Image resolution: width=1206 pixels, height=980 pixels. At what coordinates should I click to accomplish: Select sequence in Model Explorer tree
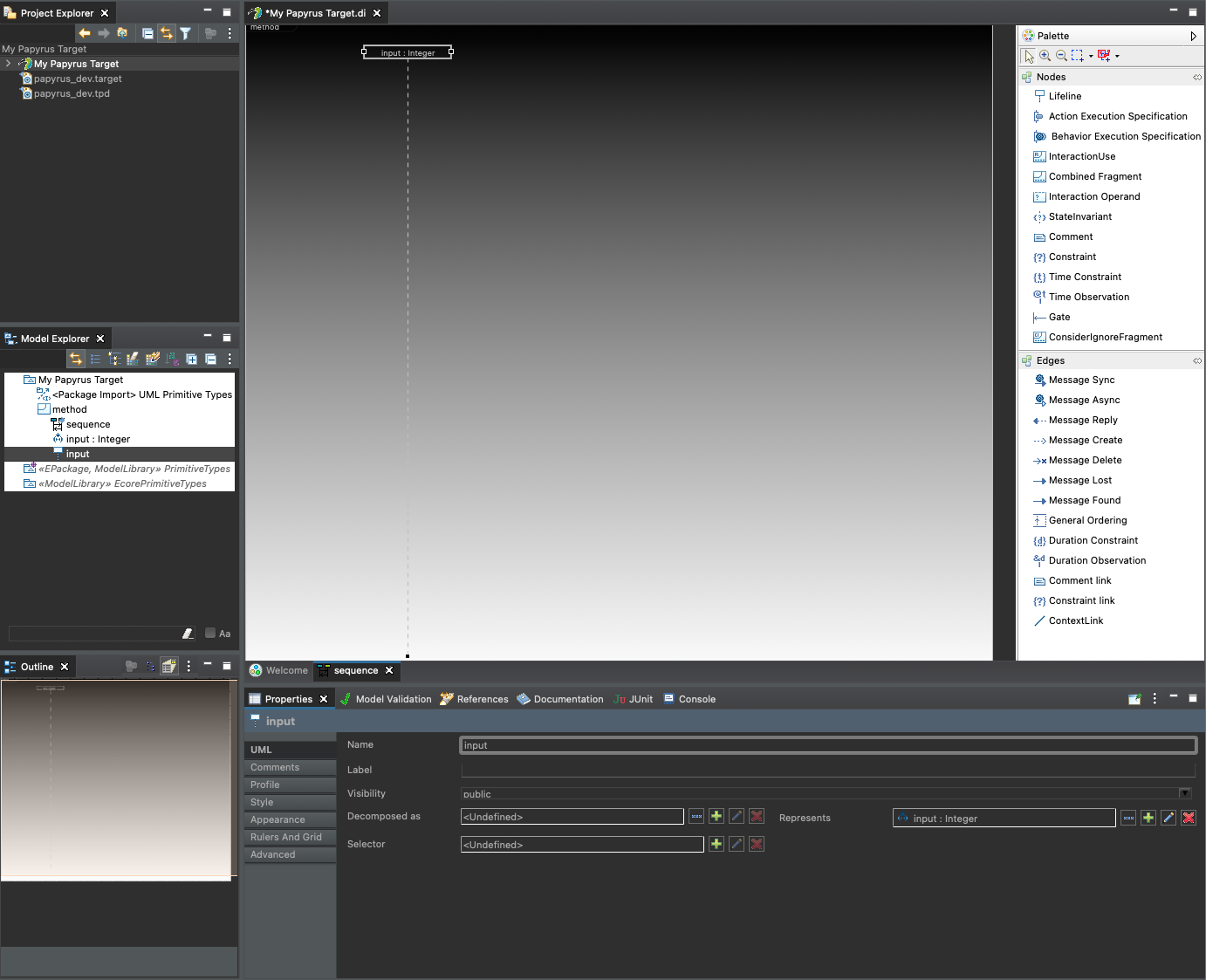coord(88,424)
